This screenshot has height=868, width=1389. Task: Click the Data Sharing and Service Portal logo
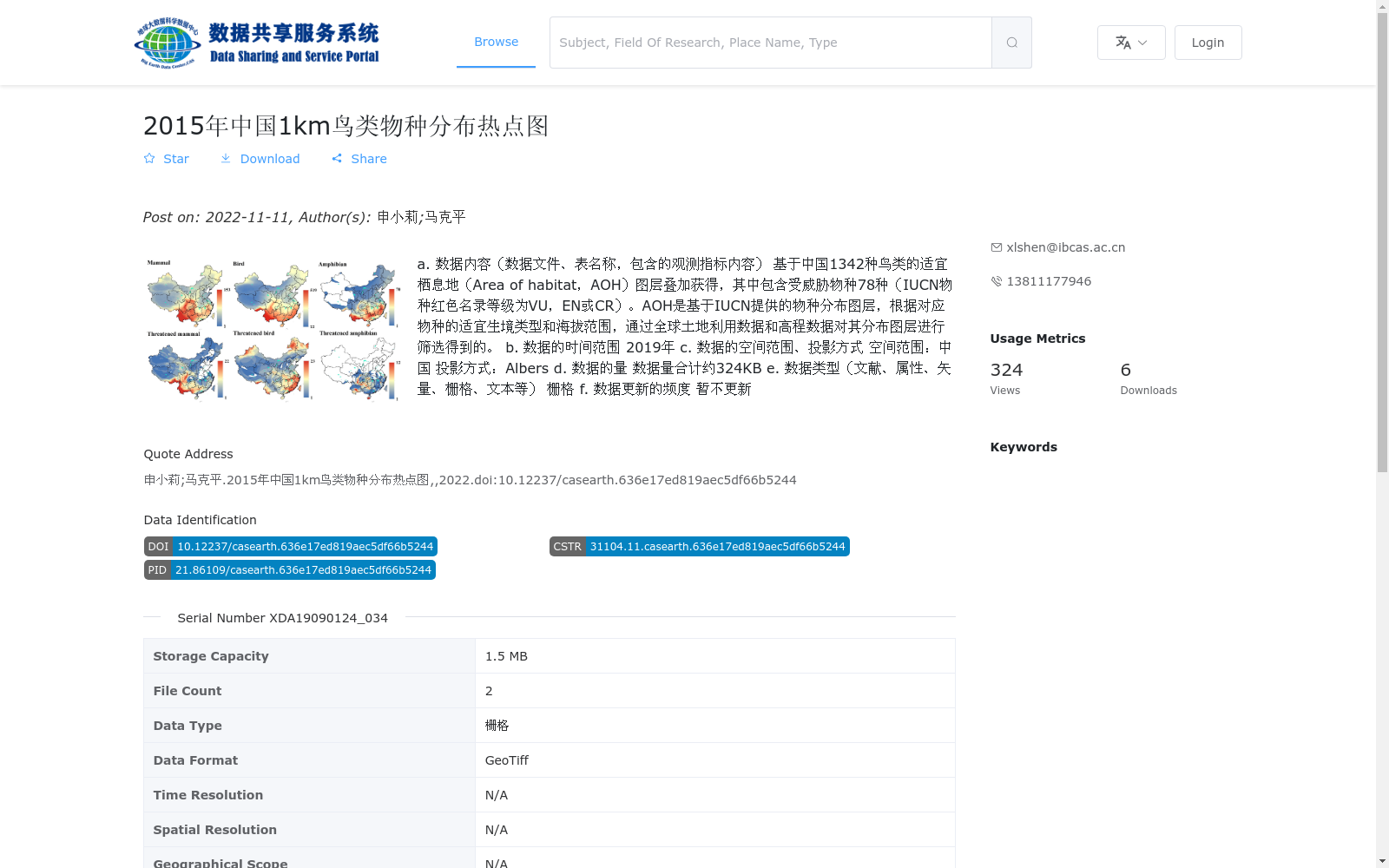coord(257,43)
